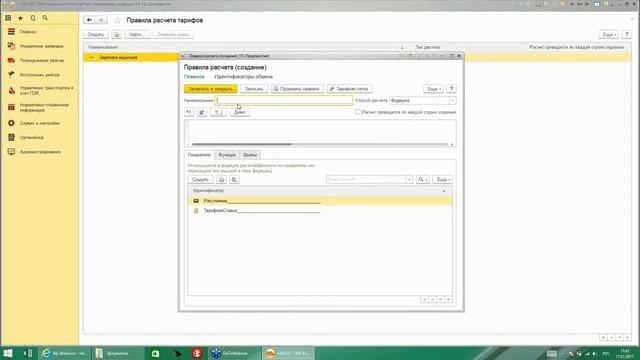The height and width of the screenshot is (360, 640).
Task: Open the Исполнение рейсов section
Action: [x=40, y=75]
